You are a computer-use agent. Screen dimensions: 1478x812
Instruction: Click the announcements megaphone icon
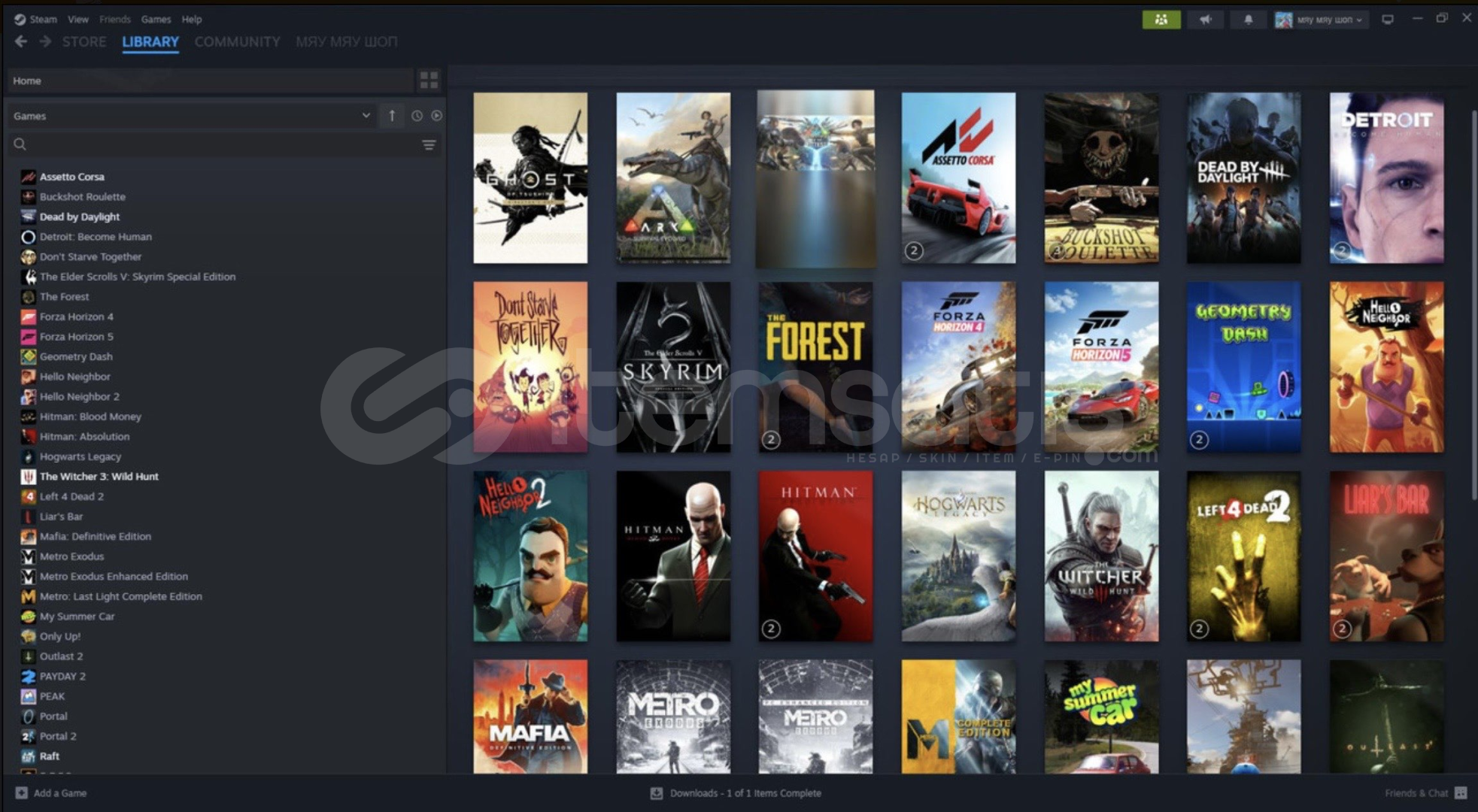click(x=1206, y=20)
